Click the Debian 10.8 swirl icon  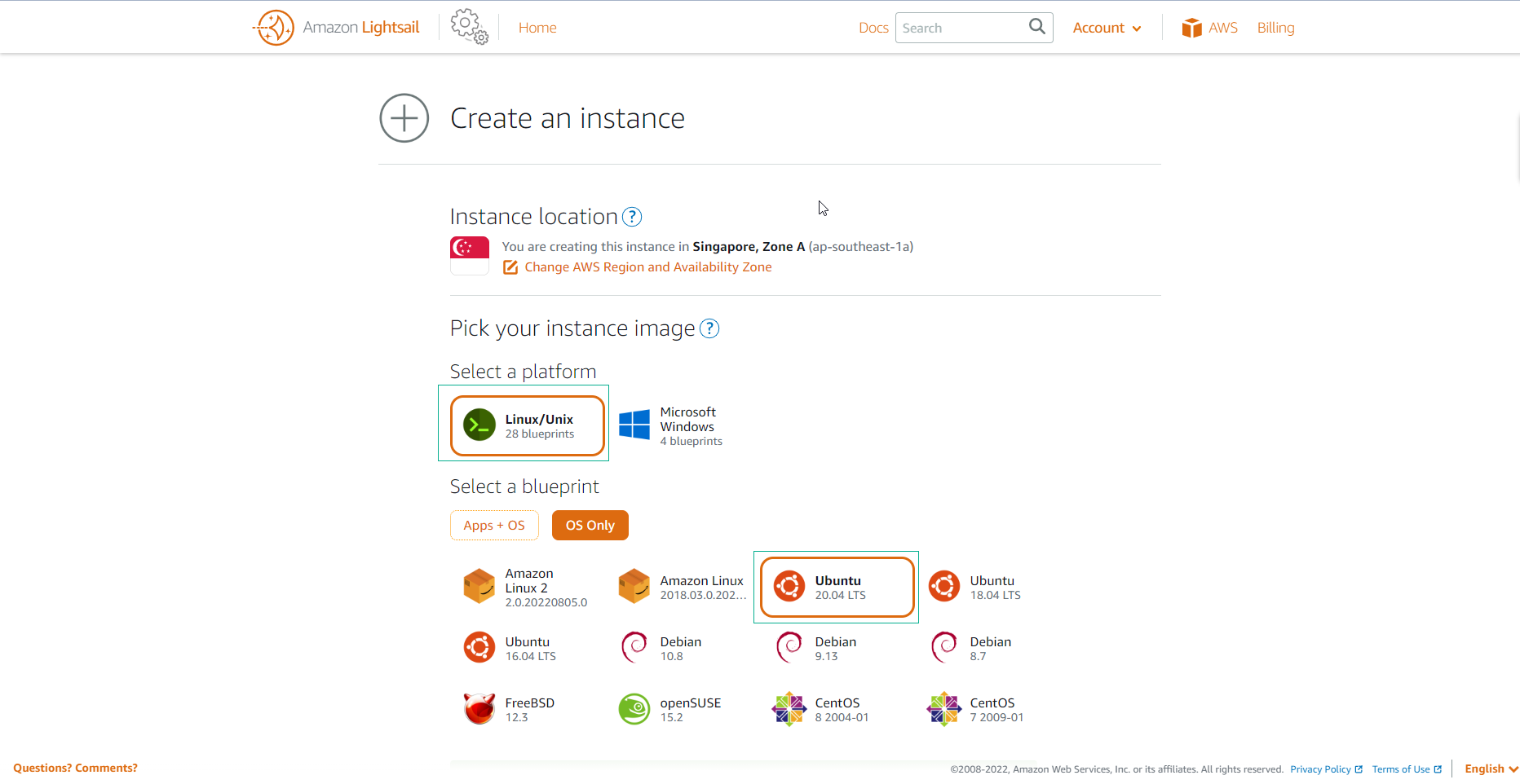(x=634, y=647)
